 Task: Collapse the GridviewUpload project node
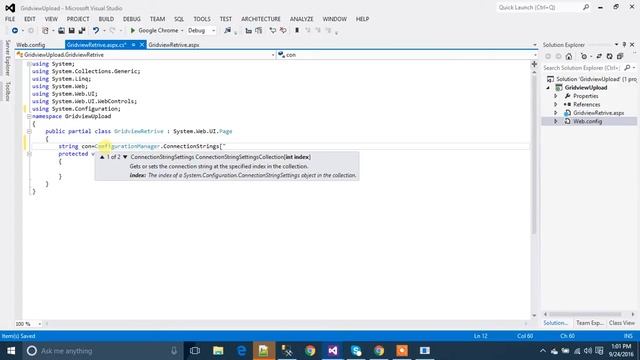tap(548, 88)
